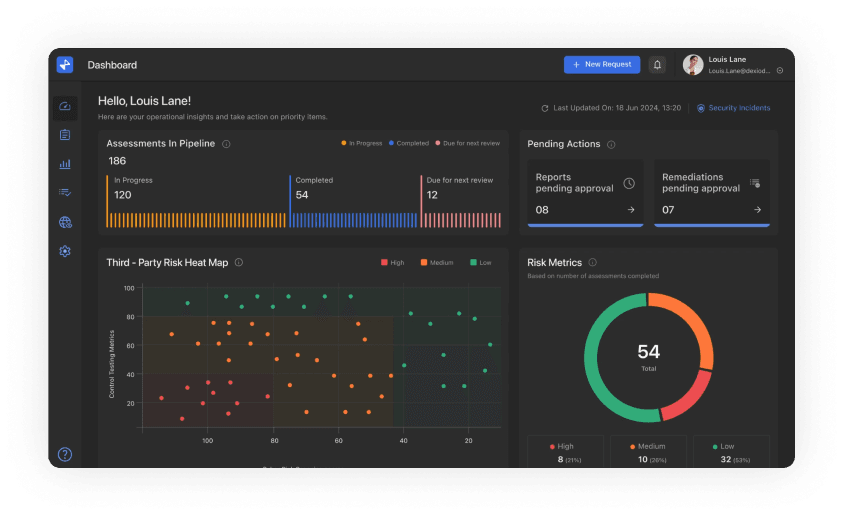
Task: Click the 54 Total donut center label
Action: pyautogui.click(x=648, y=357)
